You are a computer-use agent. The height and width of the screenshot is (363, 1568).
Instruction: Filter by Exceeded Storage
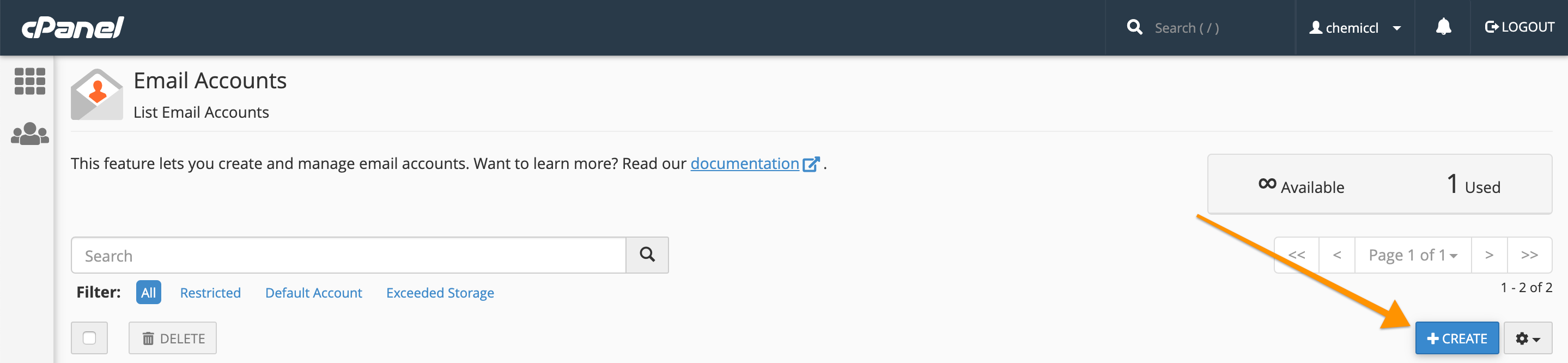[440, 293]
